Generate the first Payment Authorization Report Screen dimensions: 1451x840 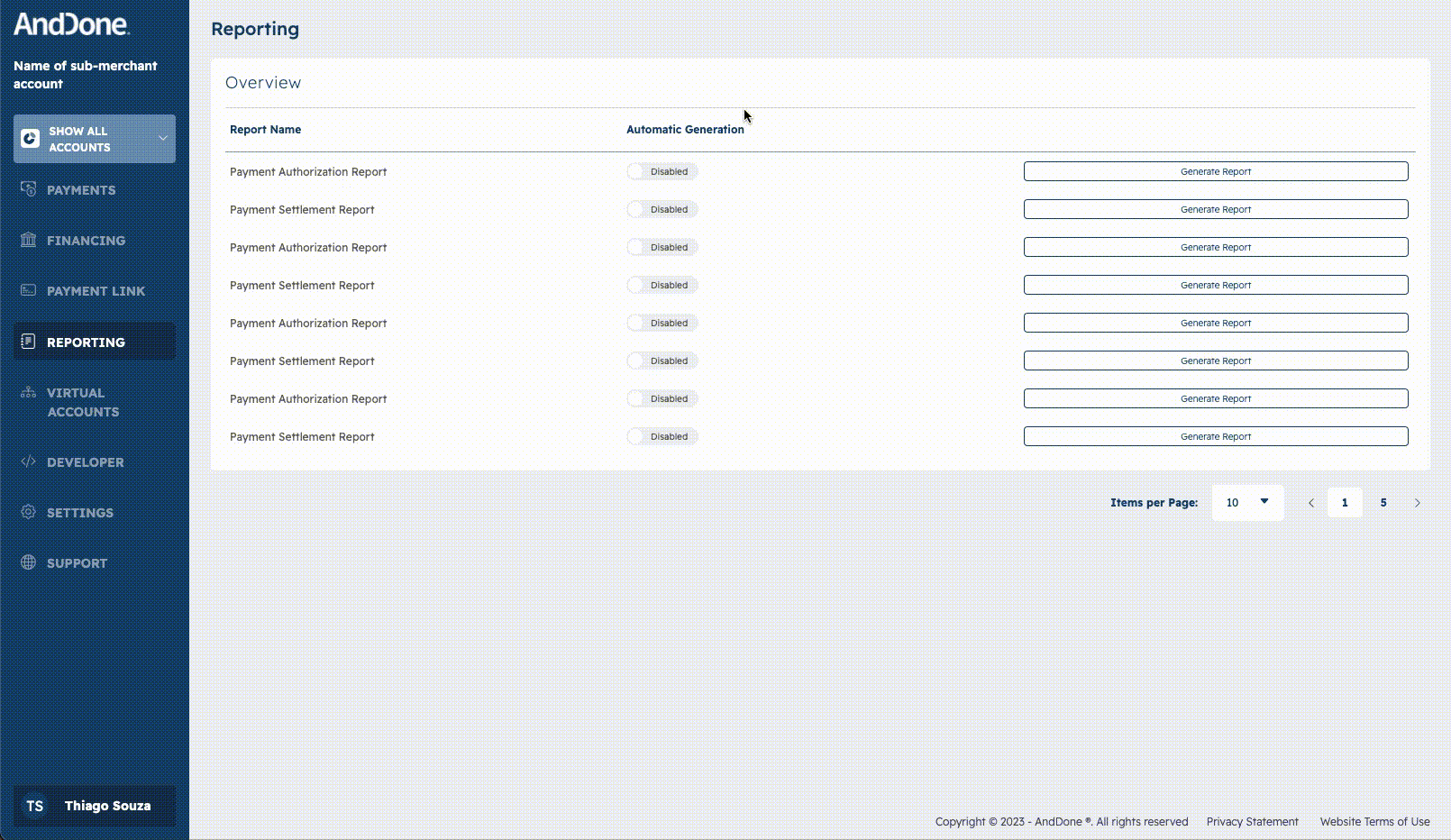coord(1215,171)
